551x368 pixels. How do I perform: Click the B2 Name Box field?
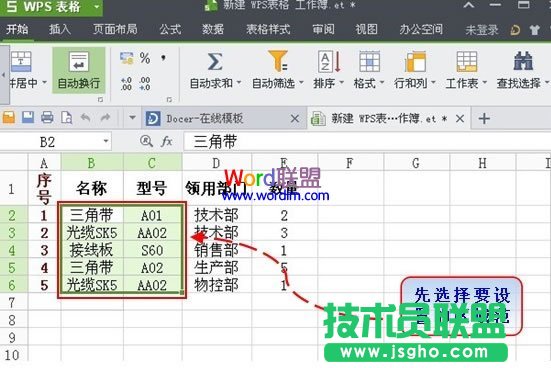click(56, 141)
